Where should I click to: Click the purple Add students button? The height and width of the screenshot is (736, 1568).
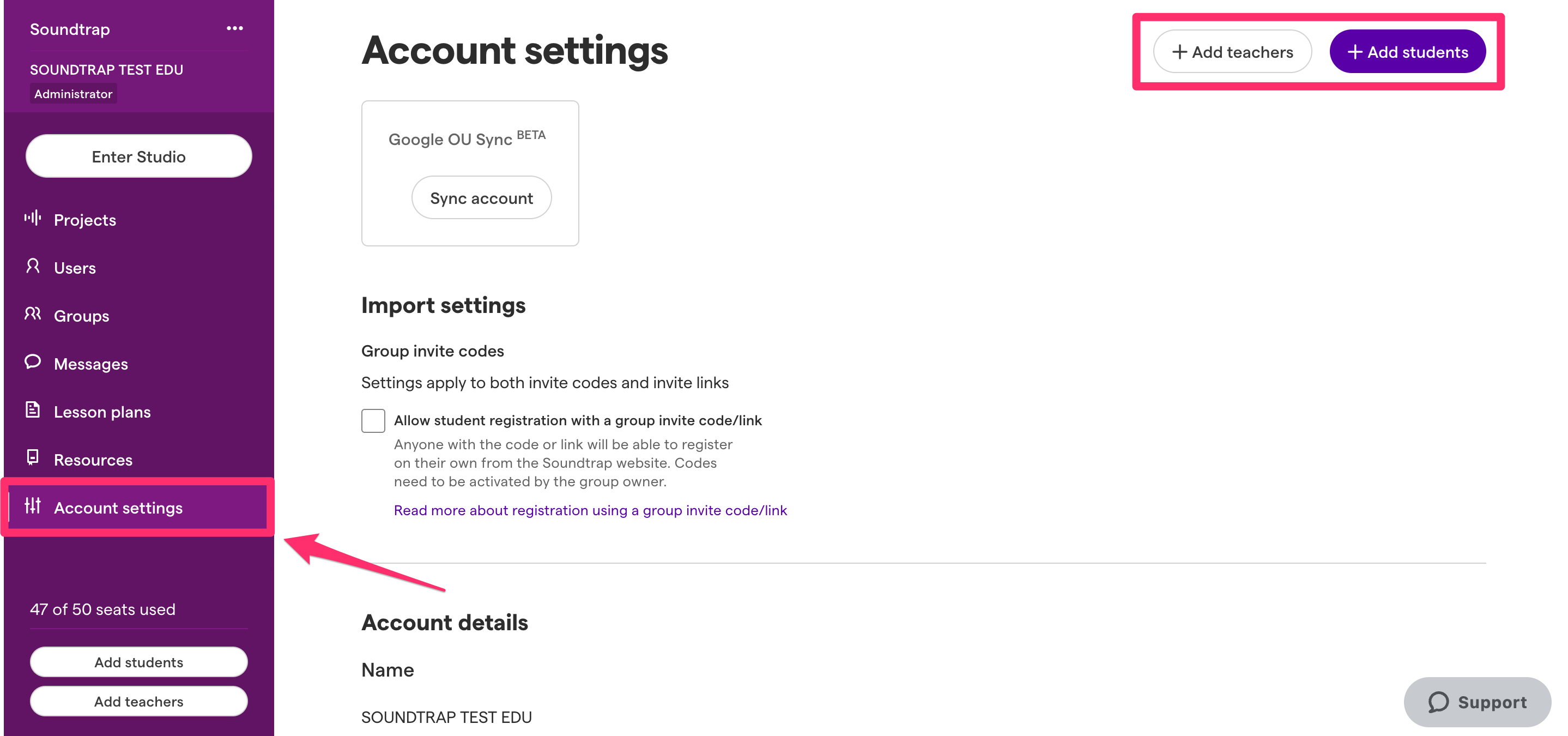click(x=1407, y=52)
